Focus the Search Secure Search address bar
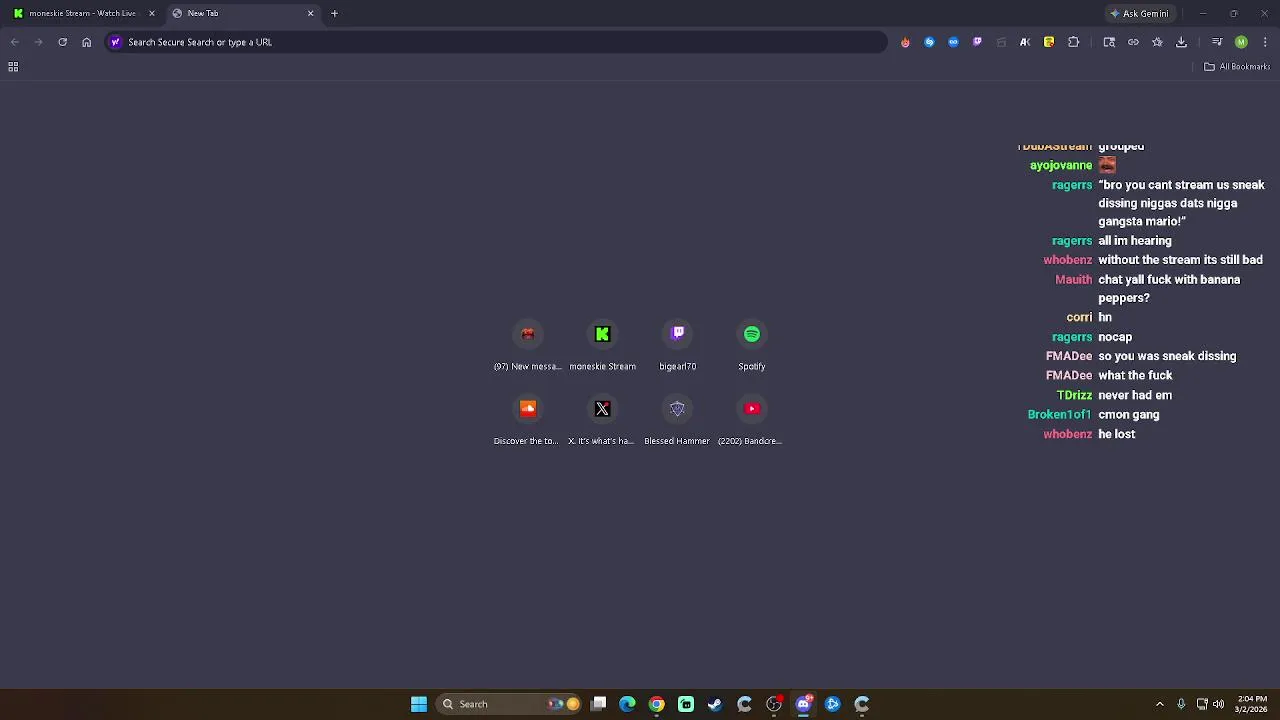1280x720 pixels. click(496, 42)
